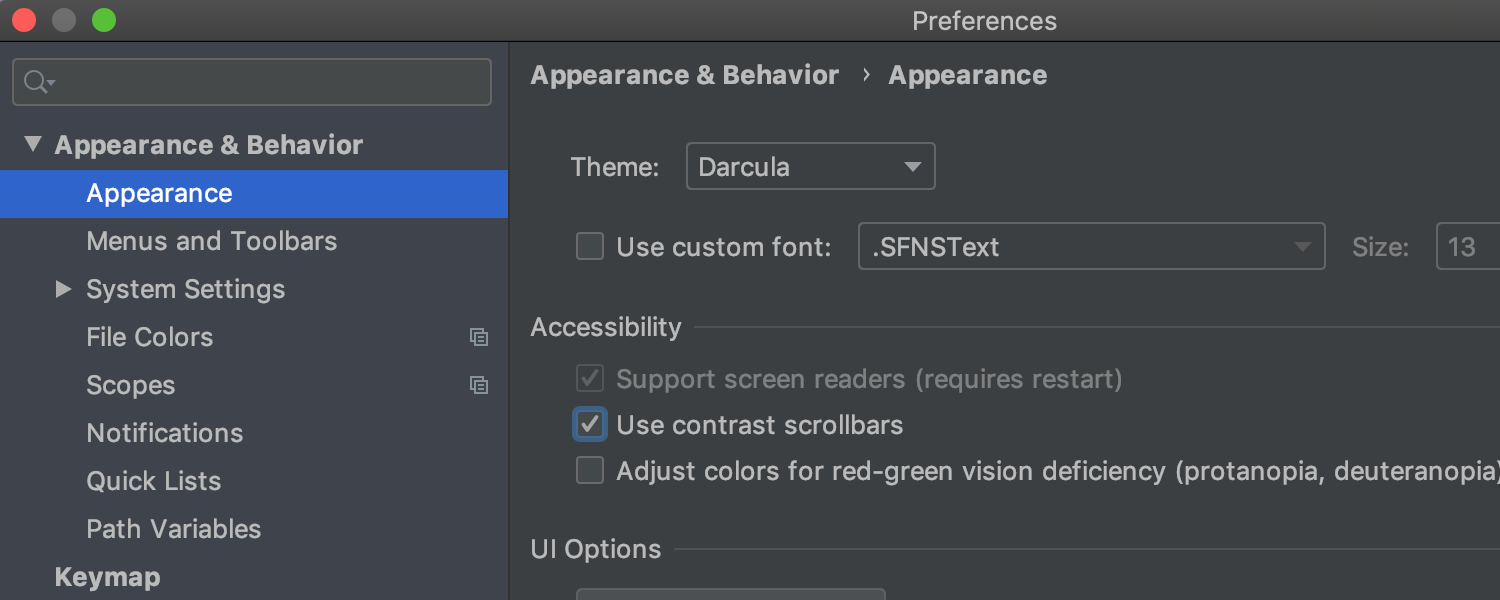
Task: Click the File Colors project-level icon
Action: (479, 338)
